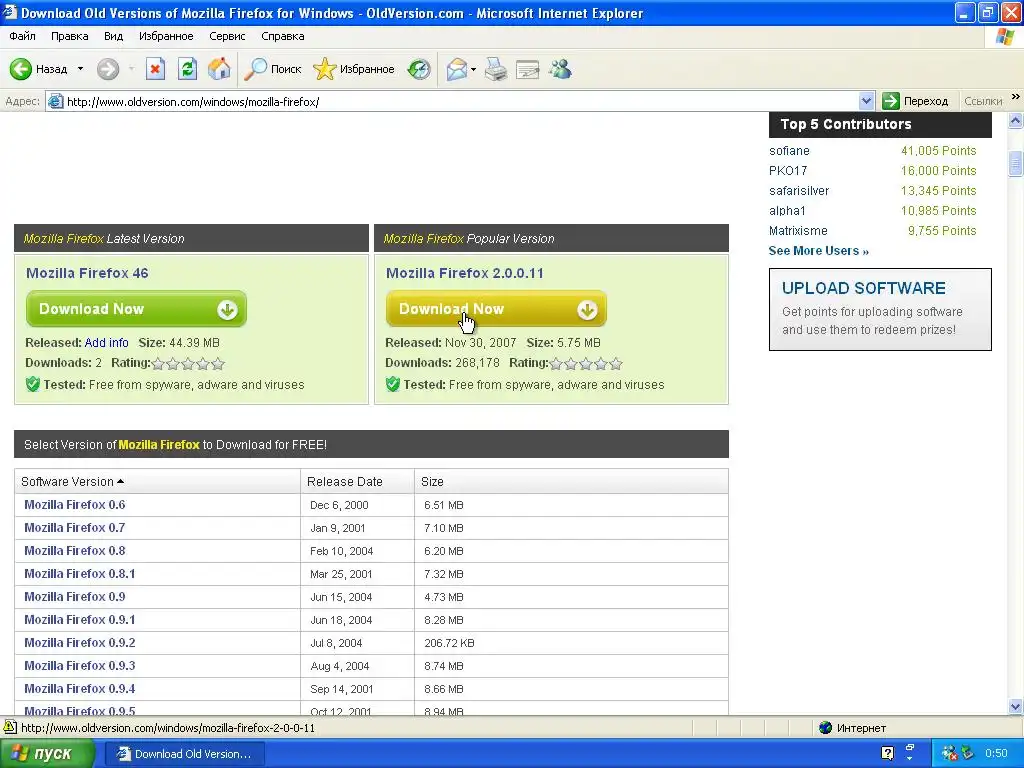The height and width of the screenshot is (768, 1024).
Task: Click Matrixisme contributor name
Action: tap(798, 231)
